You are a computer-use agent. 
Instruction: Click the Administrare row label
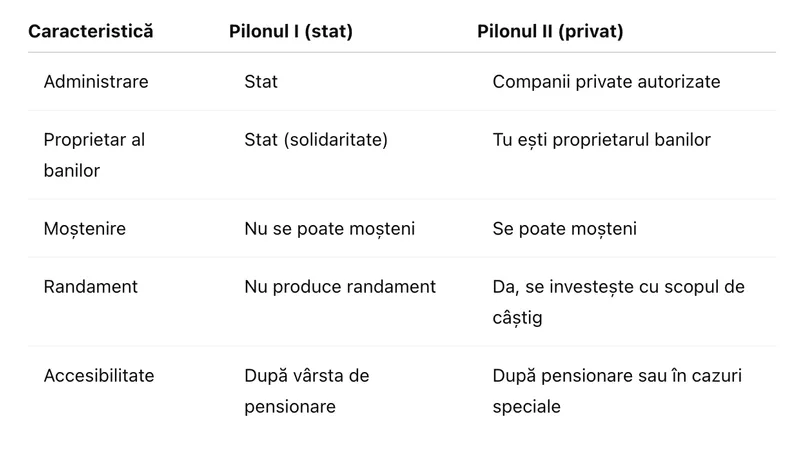tap(96, 81)
